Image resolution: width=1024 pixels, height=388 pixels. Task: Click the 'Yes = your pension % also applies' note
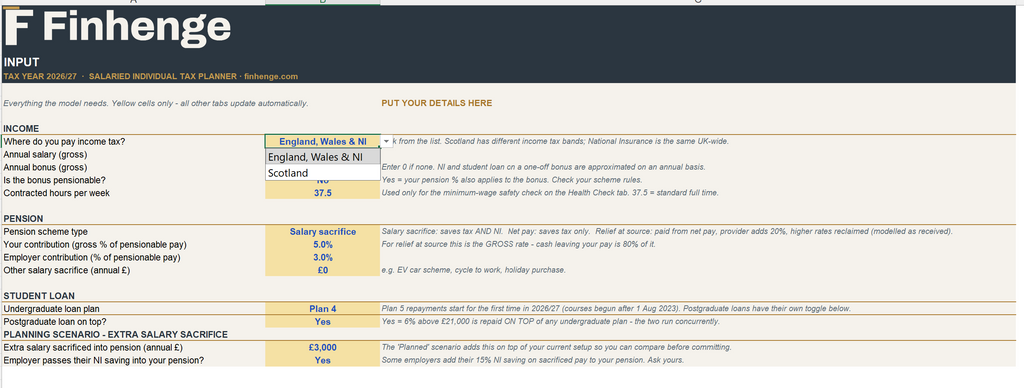[x=512, y=180]
